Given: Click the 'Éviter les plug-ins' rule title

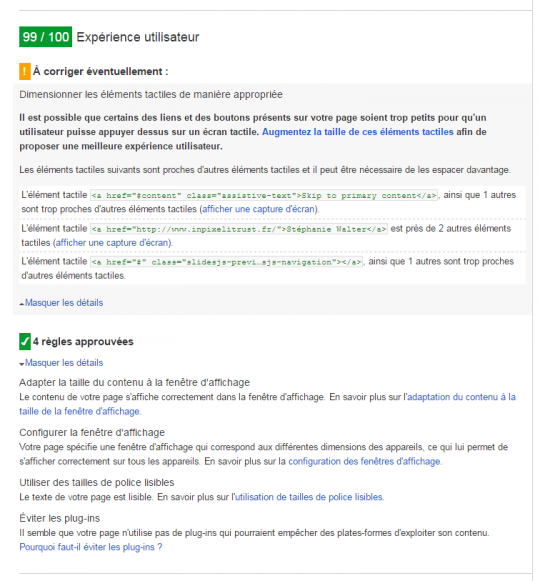Looking at the screenshot, I should 60,518.
